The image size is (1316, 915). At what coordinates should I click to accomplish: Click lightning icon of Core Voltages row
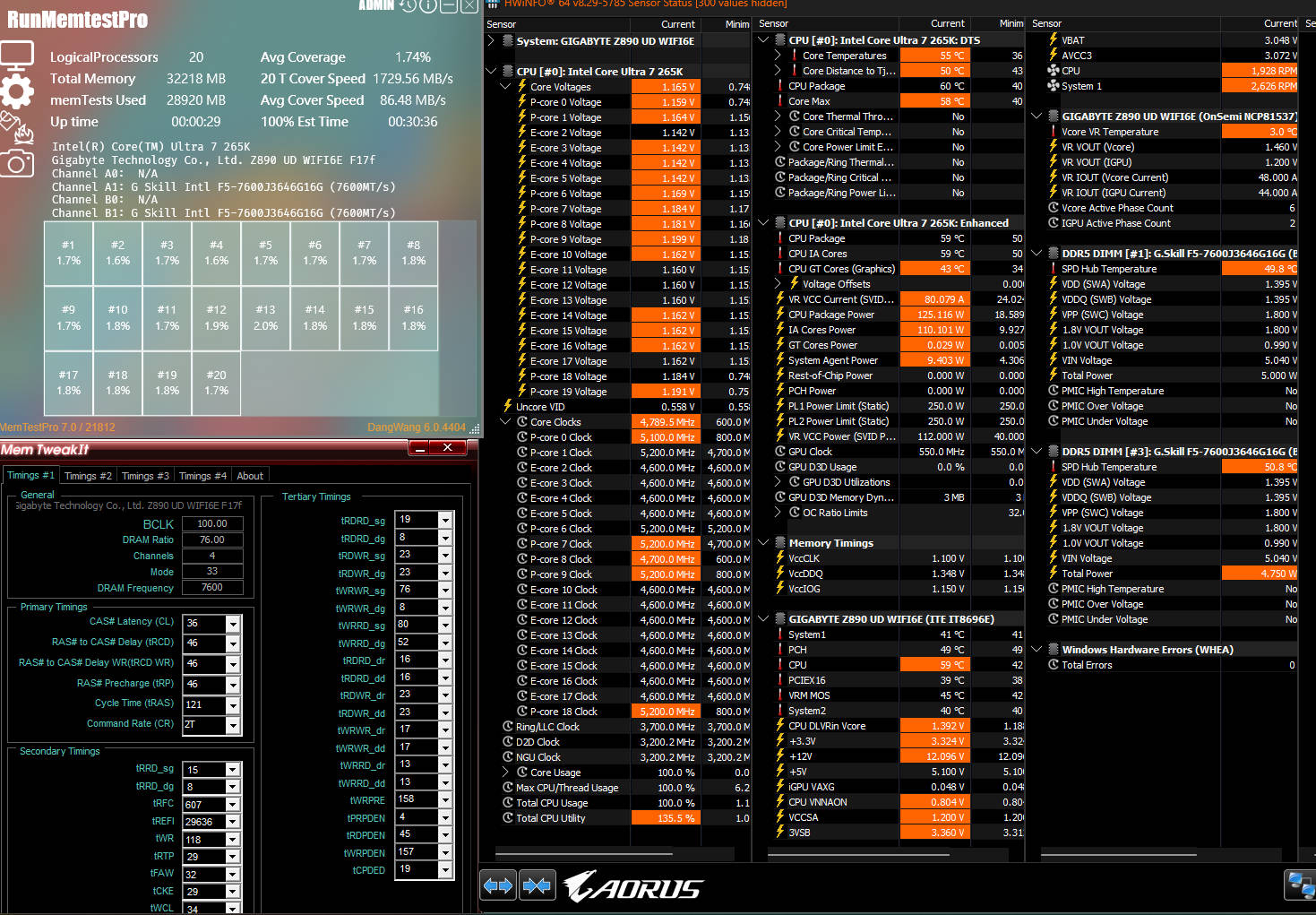521,87
